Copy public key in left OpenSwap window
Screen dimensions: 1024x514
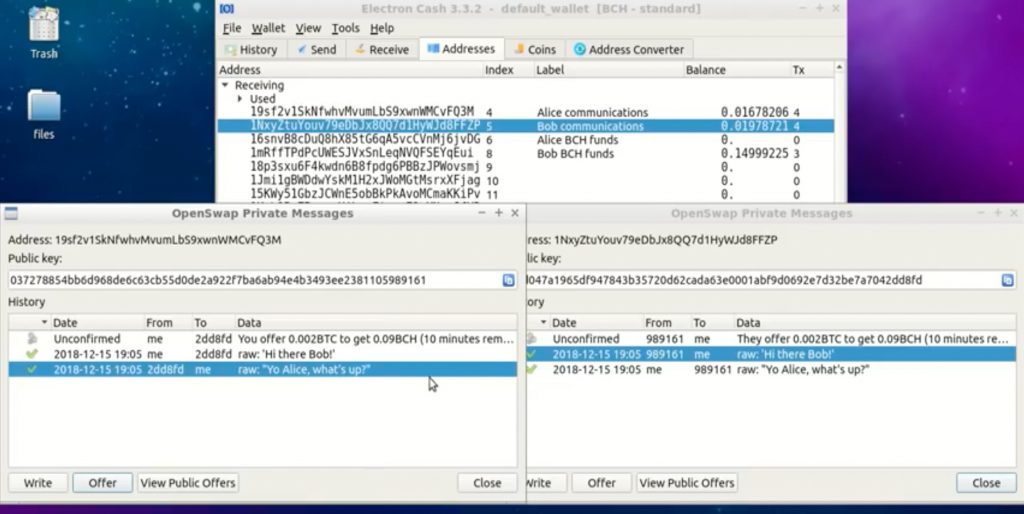point(508,281)
